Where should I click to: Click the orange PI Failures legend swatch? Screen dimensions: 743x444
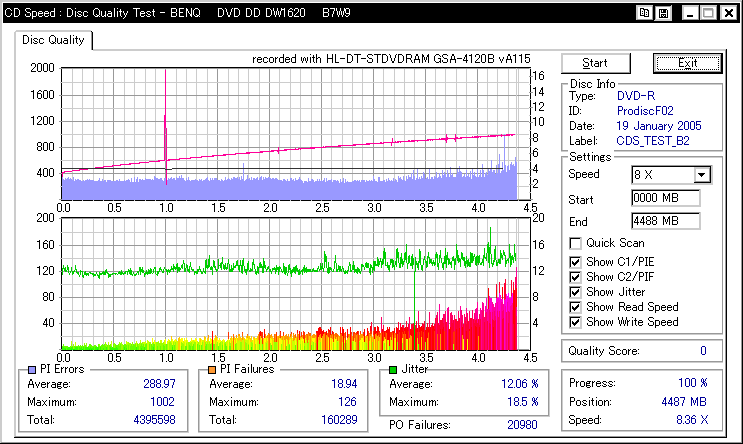click(x=211, y=370)
